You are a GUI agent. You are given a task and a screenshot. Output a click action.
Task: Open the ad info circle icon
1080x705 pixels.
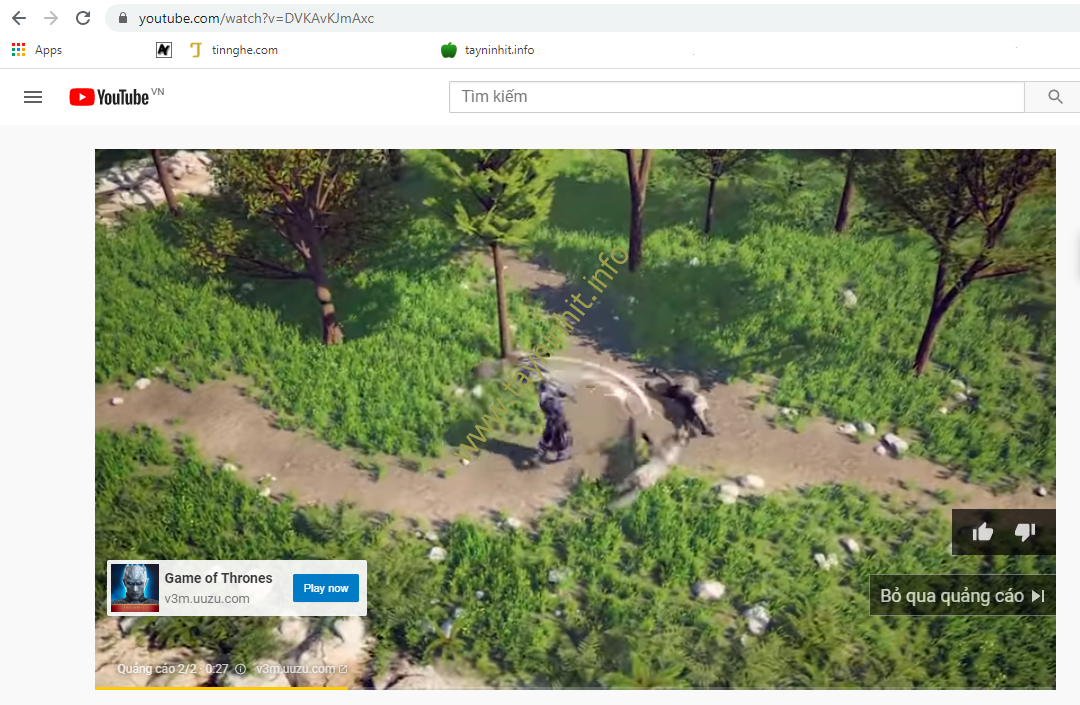pyautogui.click(x=240, y=669)
